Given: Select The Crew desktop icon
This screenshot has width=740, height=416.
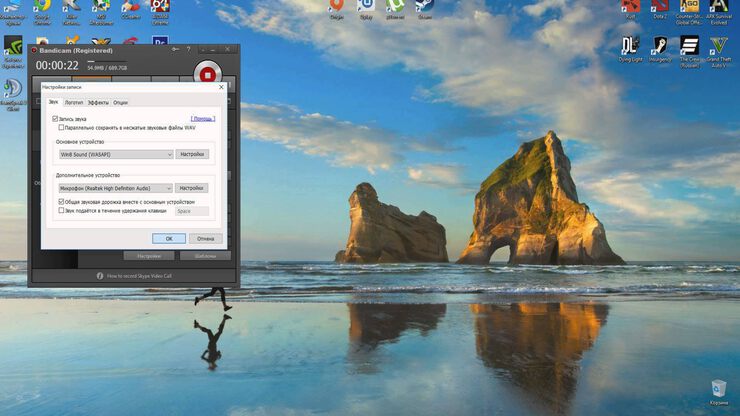Looking at the screenshot, I should (689, 51).
